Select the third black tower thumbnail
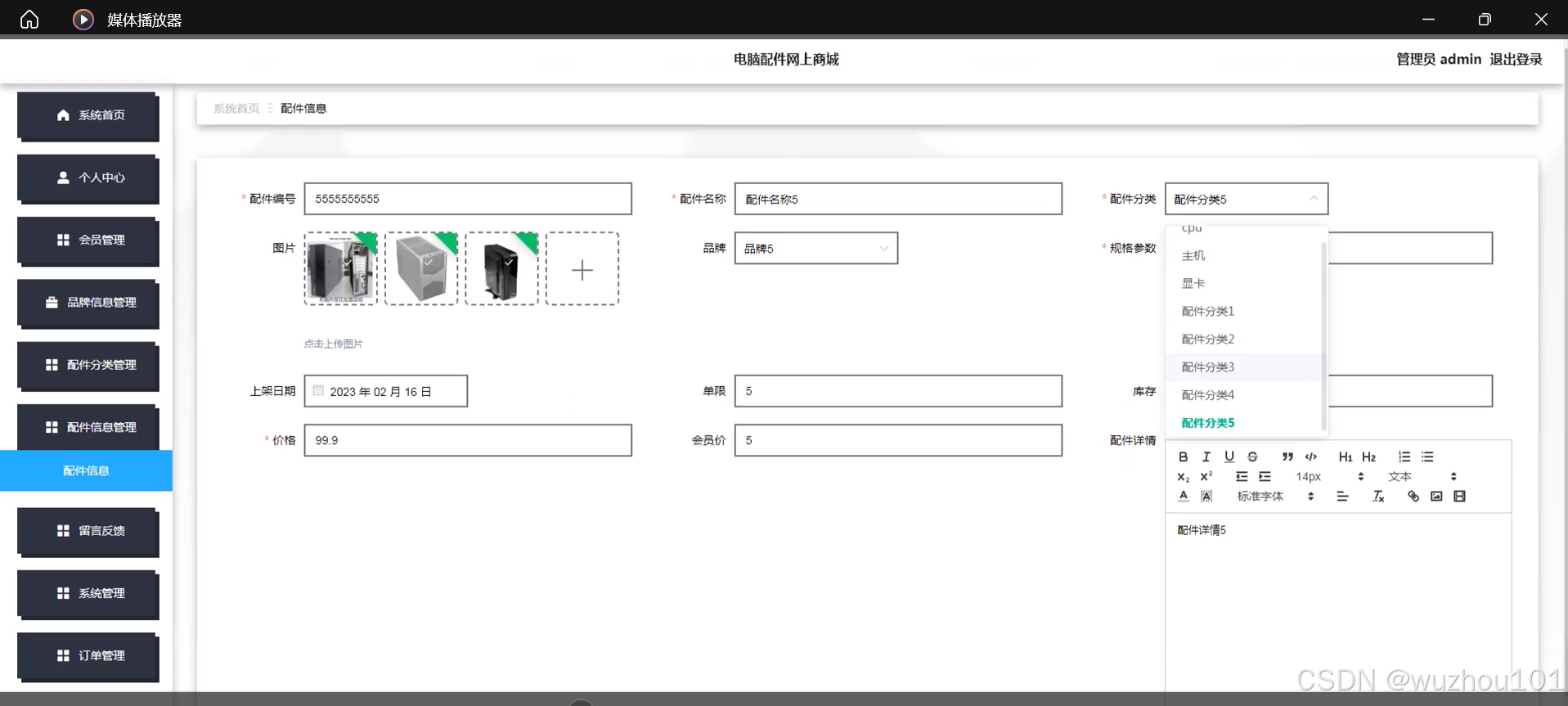 (501, 269)
